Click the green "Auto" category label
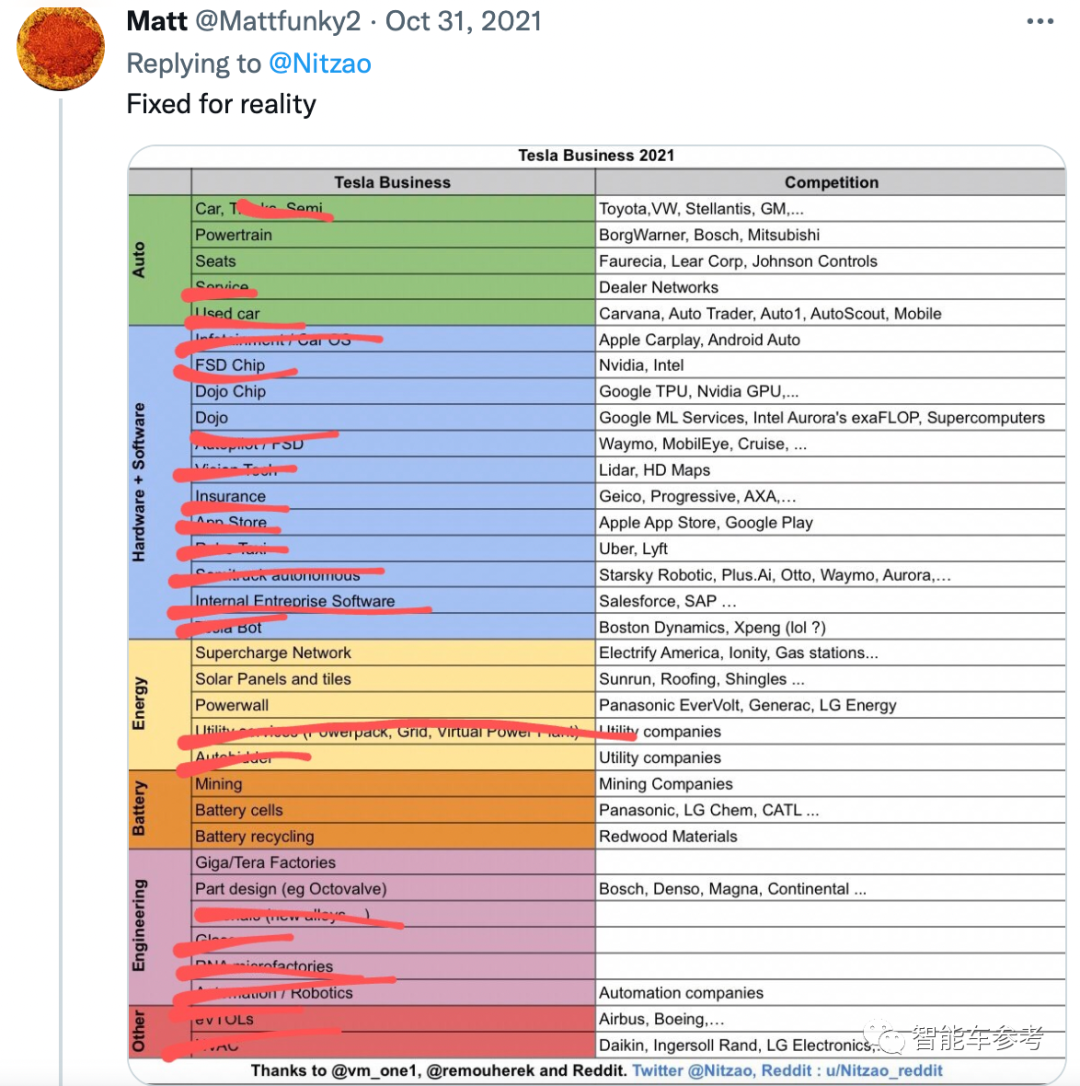Screen dimensions: 1080x1086 (x=139, y=260)
